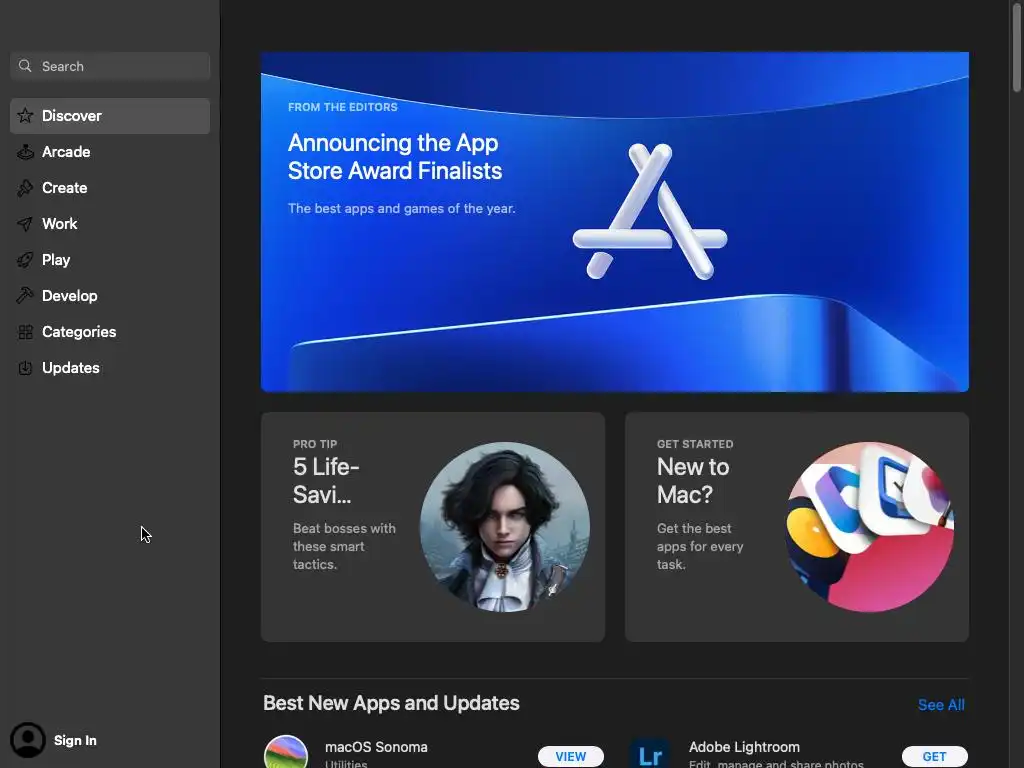Viewport: 1024px width, 768px height.
Task: Click the magnifying glass search icon
Action: click(x=25, y=66)
